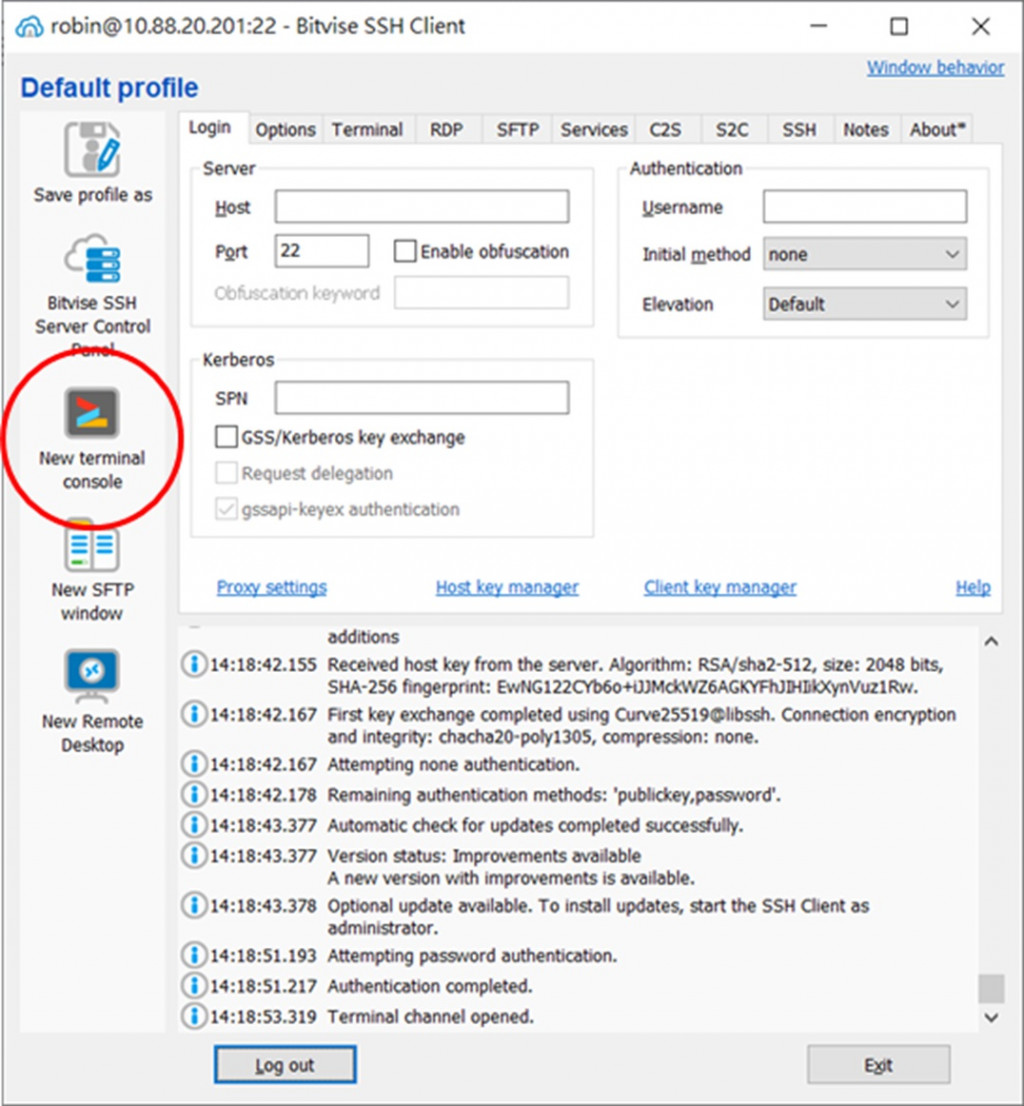Click info icon beside 'First key exchange' entry
Screen dimensions: 1024x1106
[x=193, y=714]
